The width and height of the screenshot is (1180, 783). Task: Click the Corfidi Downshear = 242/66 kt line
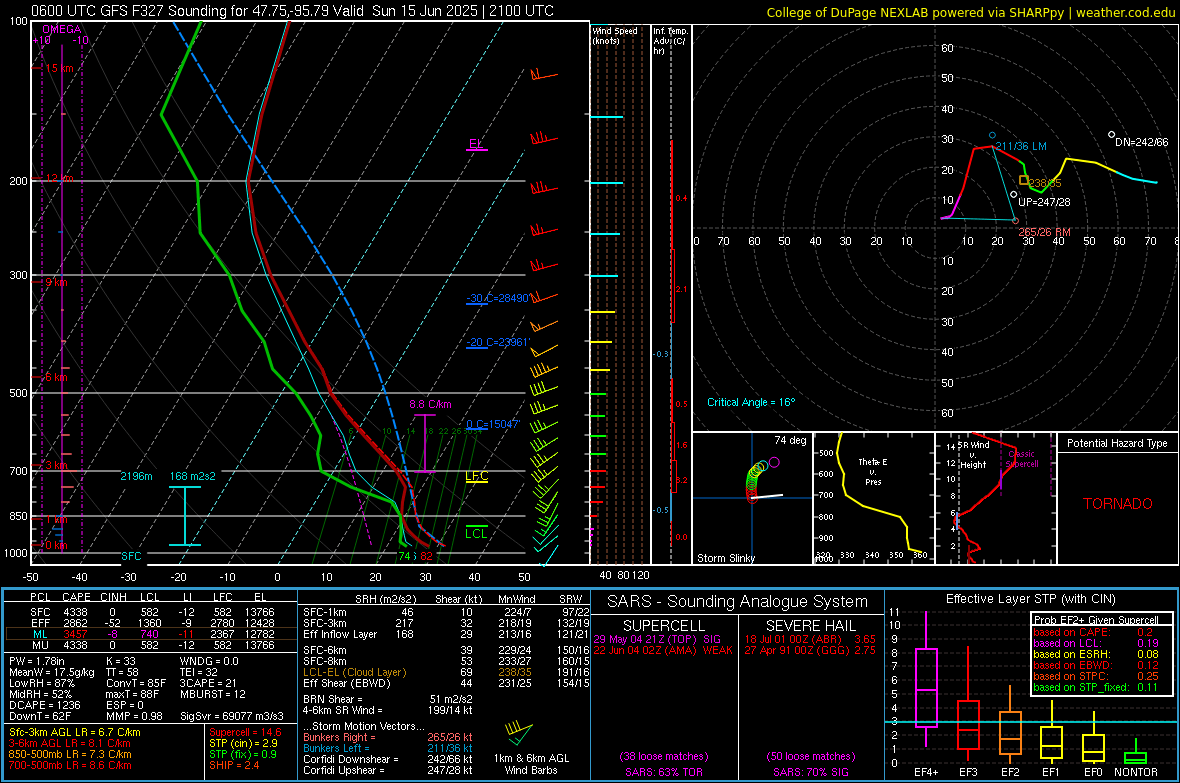coord(388,759)
